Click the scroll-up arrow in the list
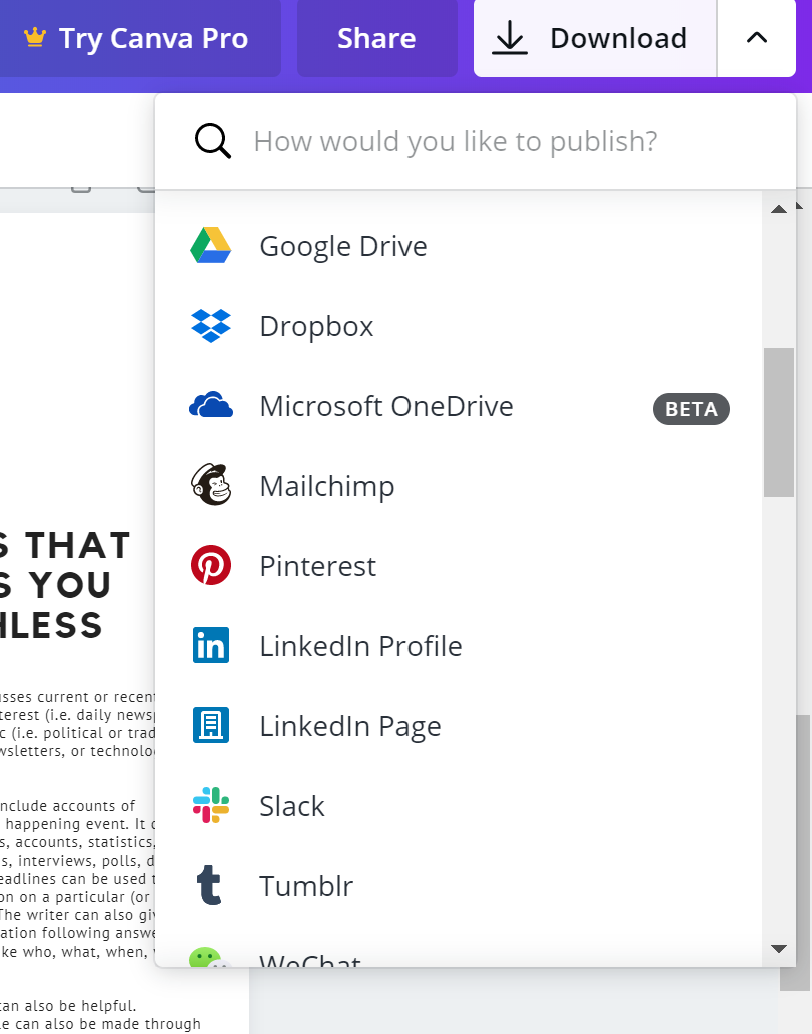Image resolution: width=812 pixels, height=1034 pixels. (778, 208)
